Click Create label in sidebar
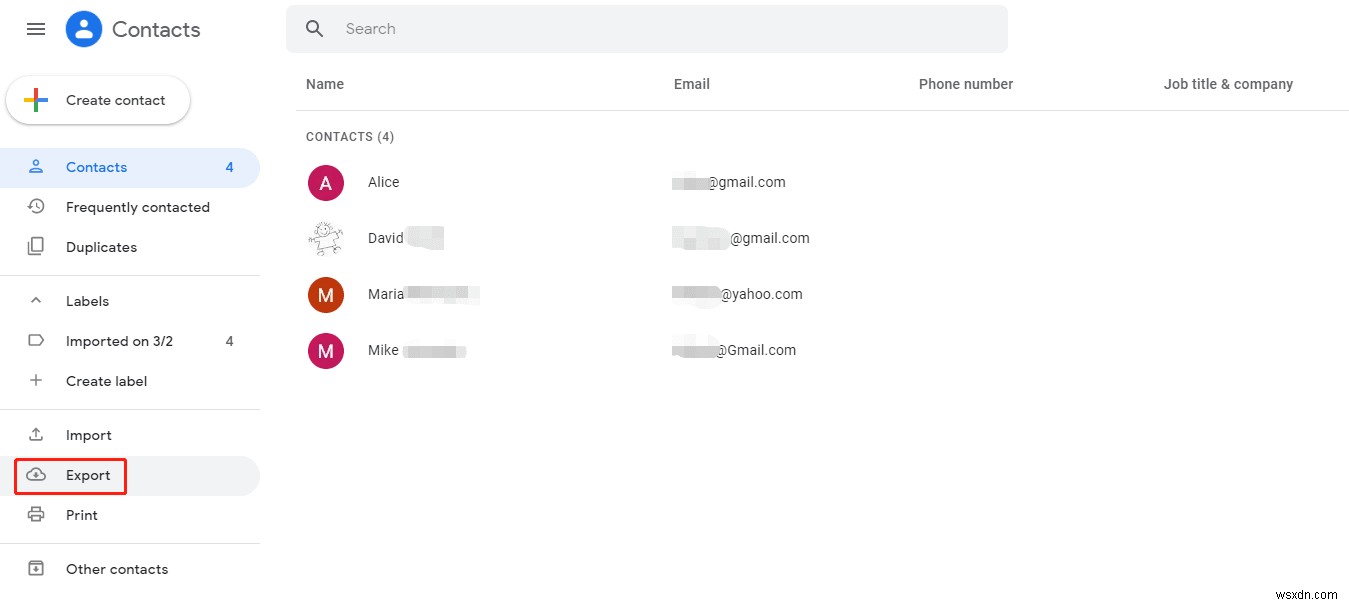Image resolution: width=1349 pixels, height=605 pixels. 106,381
